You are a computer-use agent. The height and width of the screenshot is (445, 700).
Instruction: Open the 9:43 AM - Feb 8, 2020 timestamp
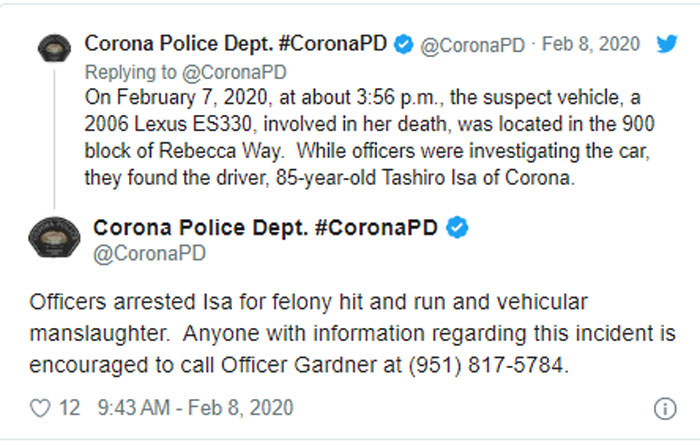[195, 408]
